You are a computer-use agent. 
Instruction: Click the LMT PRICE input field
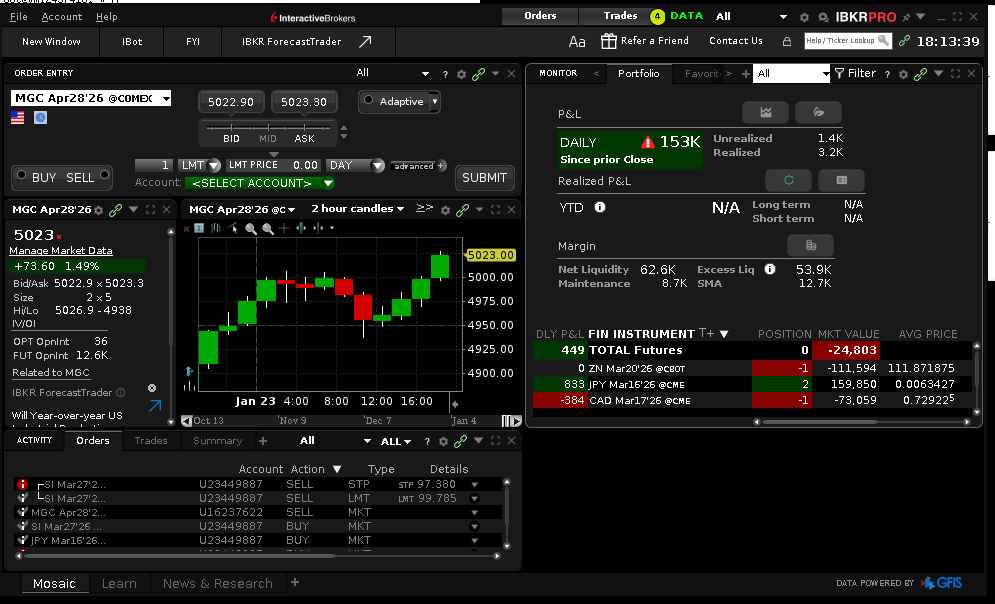point(273,165)
